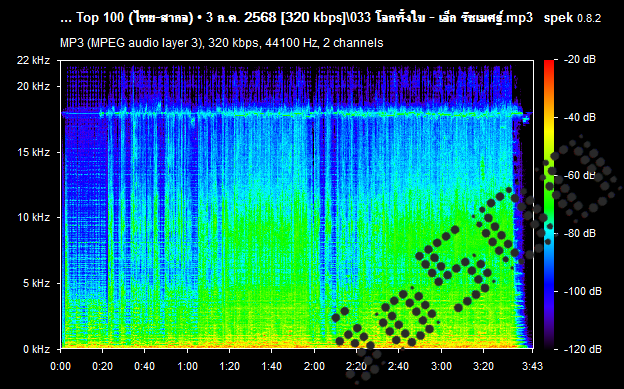Click the '20 kHz' frequency axis label

(33, 86)
